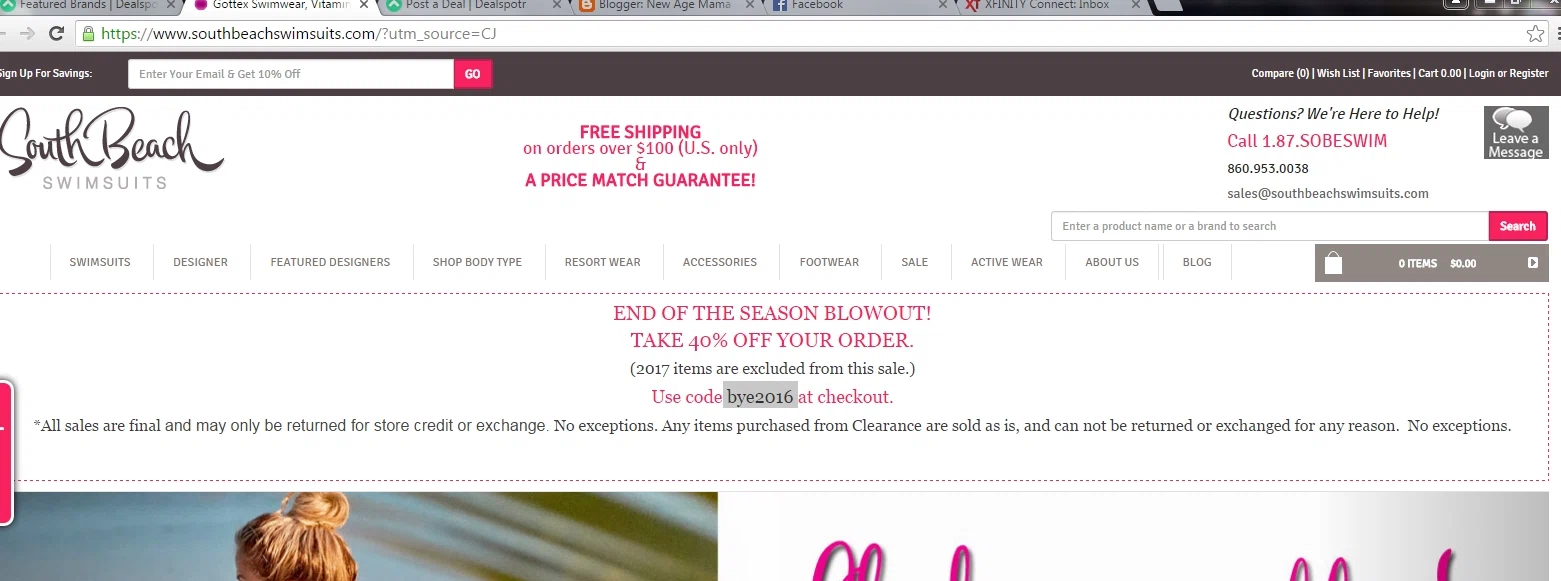Close the Facebook browser tab
The width and height of the screenshot is (1561, 581).
pos(942,5)
